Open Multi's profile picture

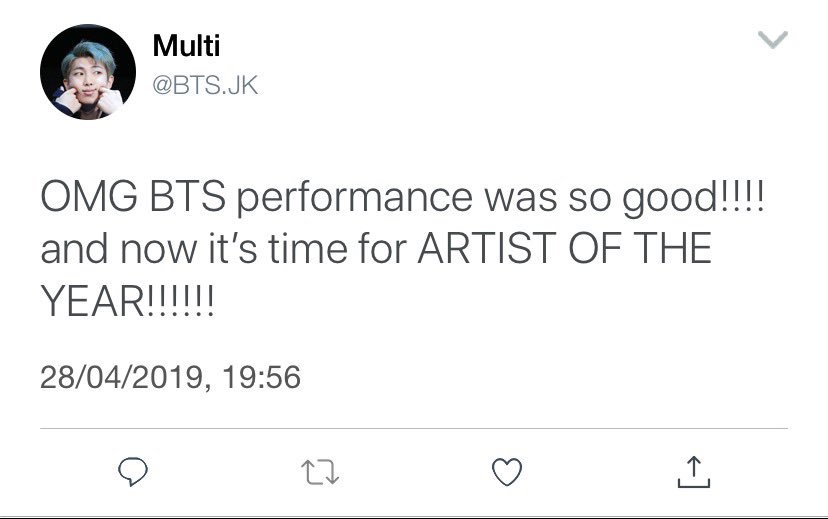pyautogui.click(x=88, y=72)
